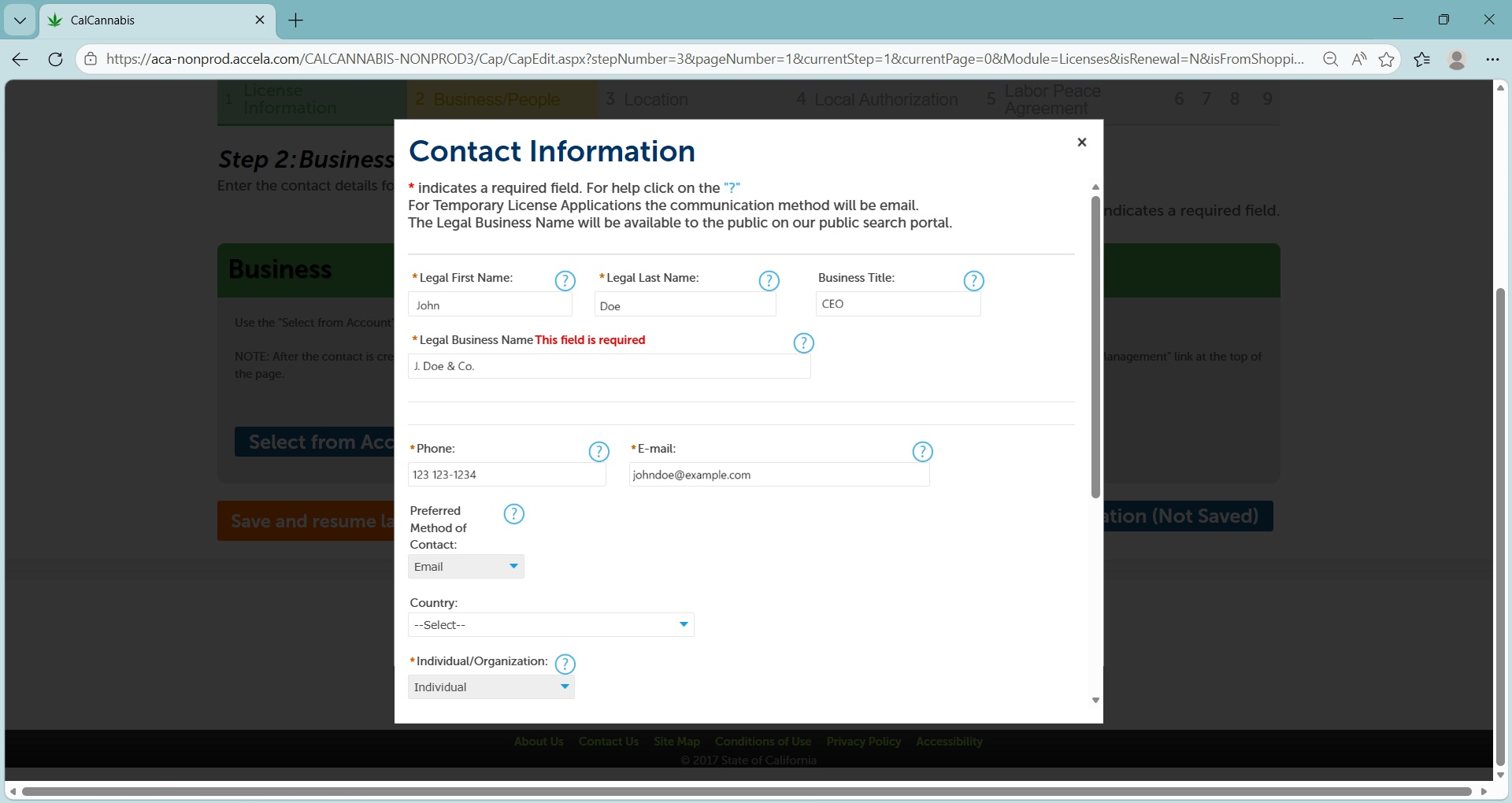Open help for Legal Business Name
Image resolution: width=1512 pixels, height=803 pixels.
[803, 343]
